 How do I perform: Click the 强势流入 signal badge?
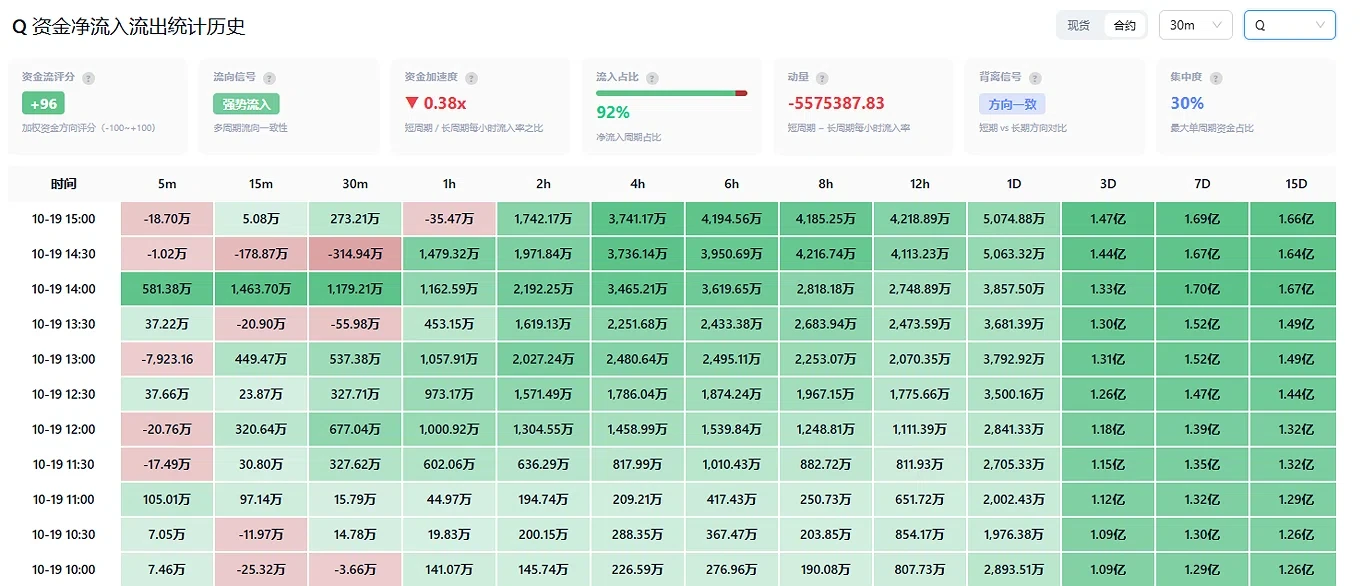click(x=246, y=103)
